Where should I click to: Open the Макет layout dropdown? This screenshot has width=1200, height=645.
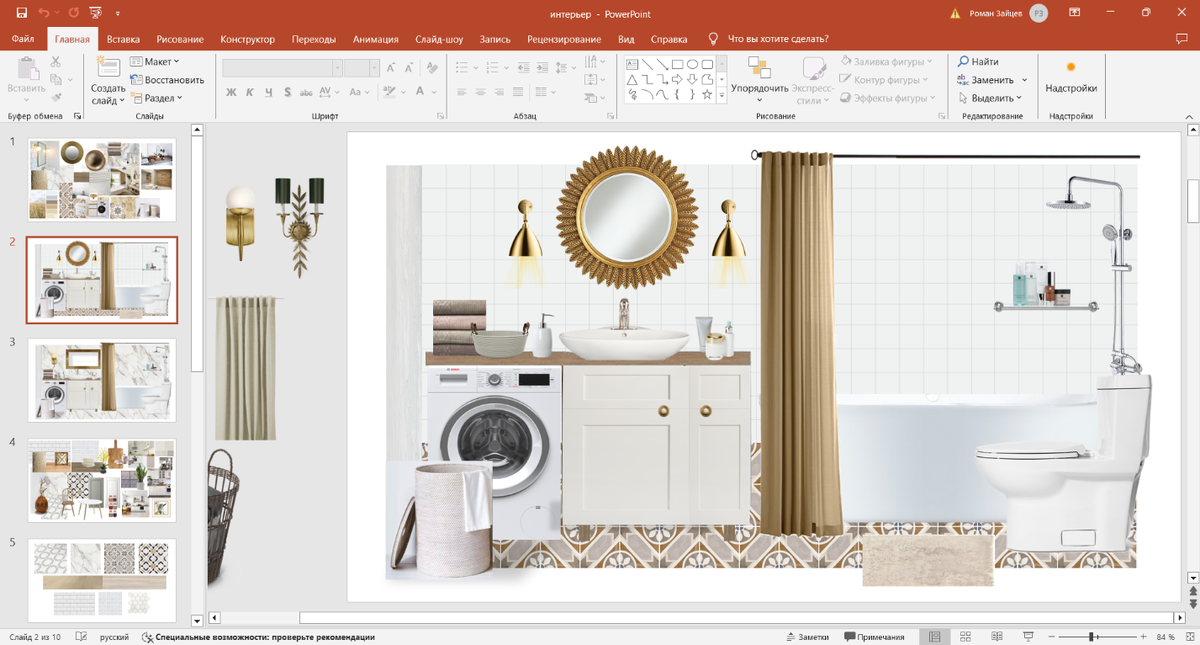155,62
